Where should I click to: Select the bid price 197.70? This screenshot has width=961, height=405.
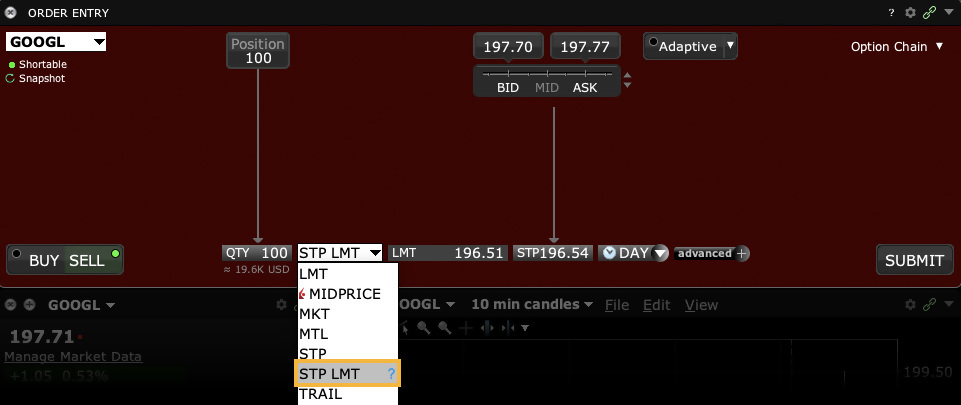click(507, 47)
